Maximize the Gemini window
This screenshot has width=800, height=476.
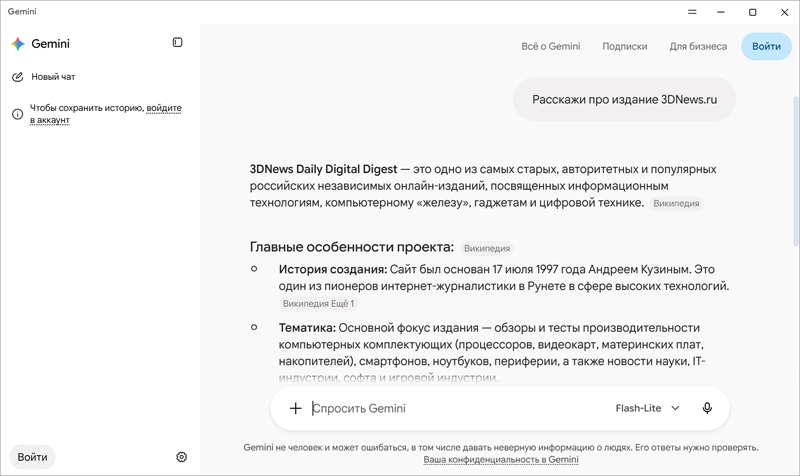(752, 12)
